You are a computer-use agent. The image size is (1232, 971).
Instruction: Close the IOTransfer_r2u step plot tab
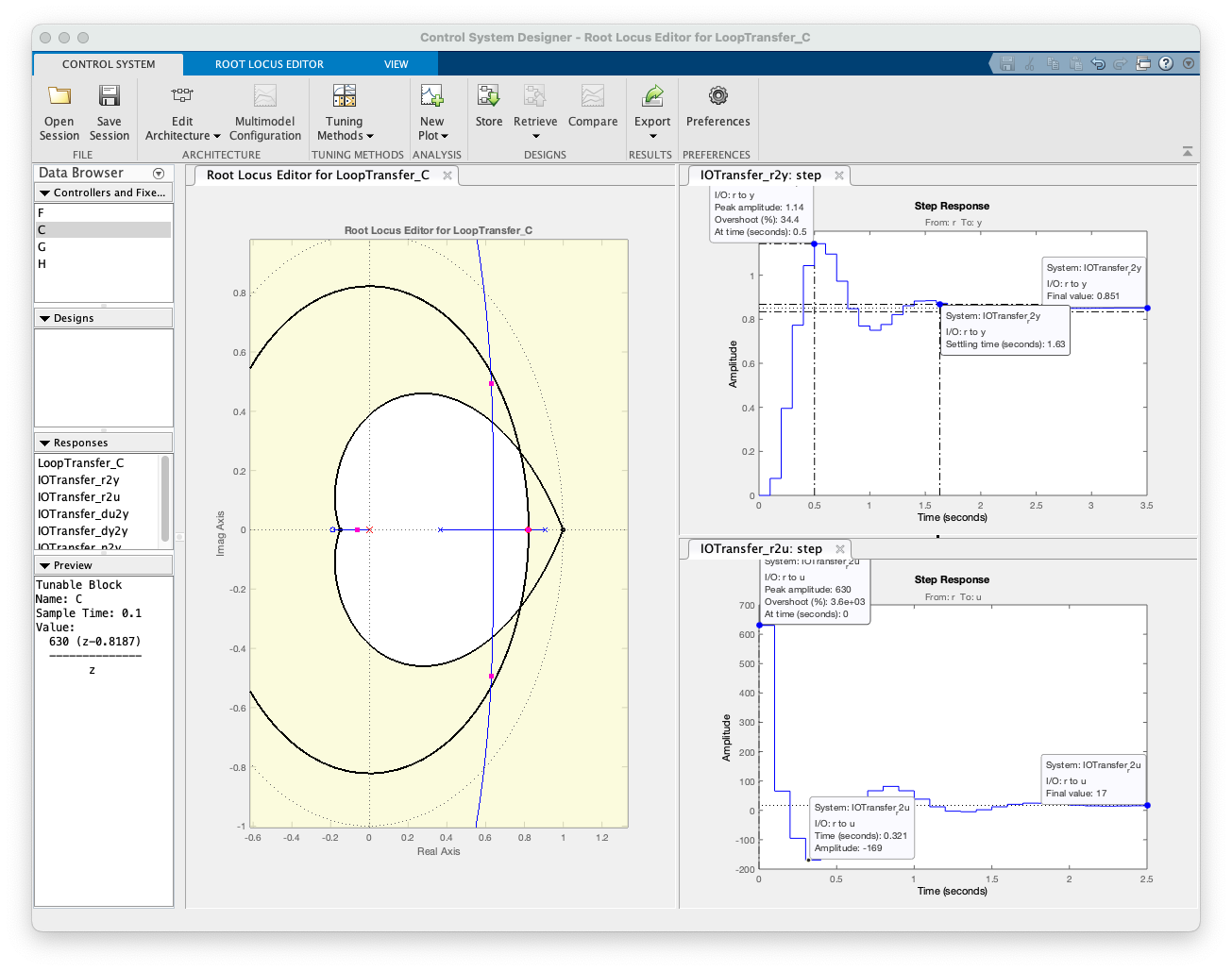pyautogui.click(x=839, y=549)
